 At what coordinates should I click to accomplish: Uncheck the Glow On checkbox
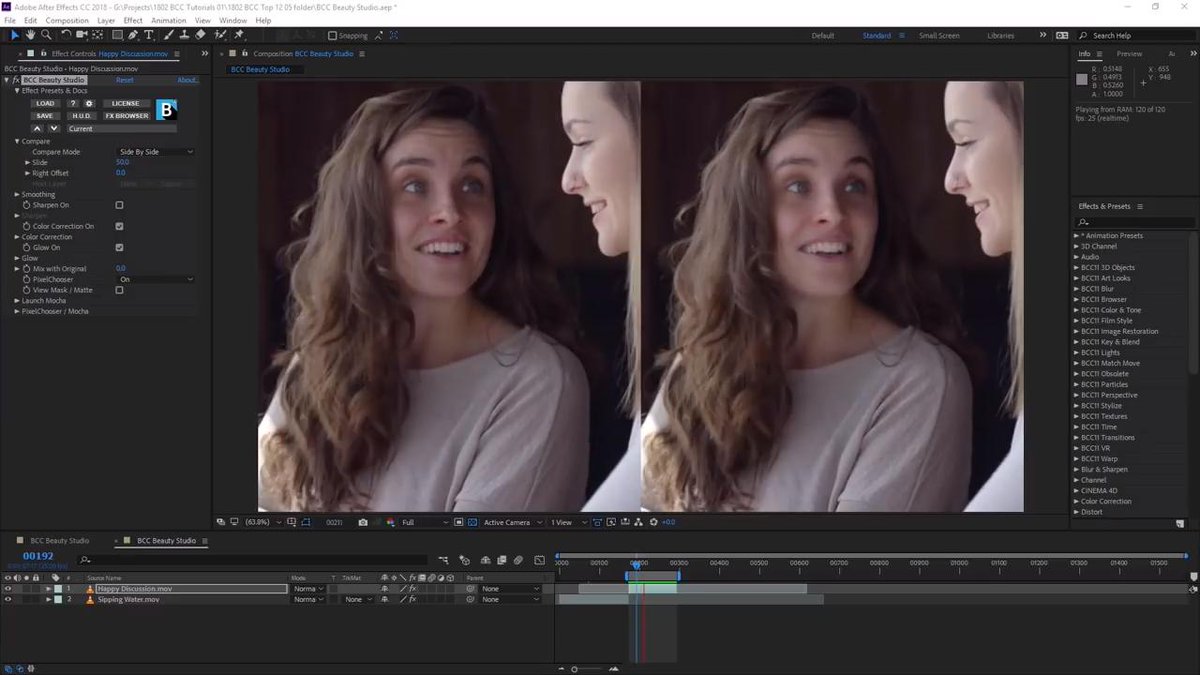[119, 246]
